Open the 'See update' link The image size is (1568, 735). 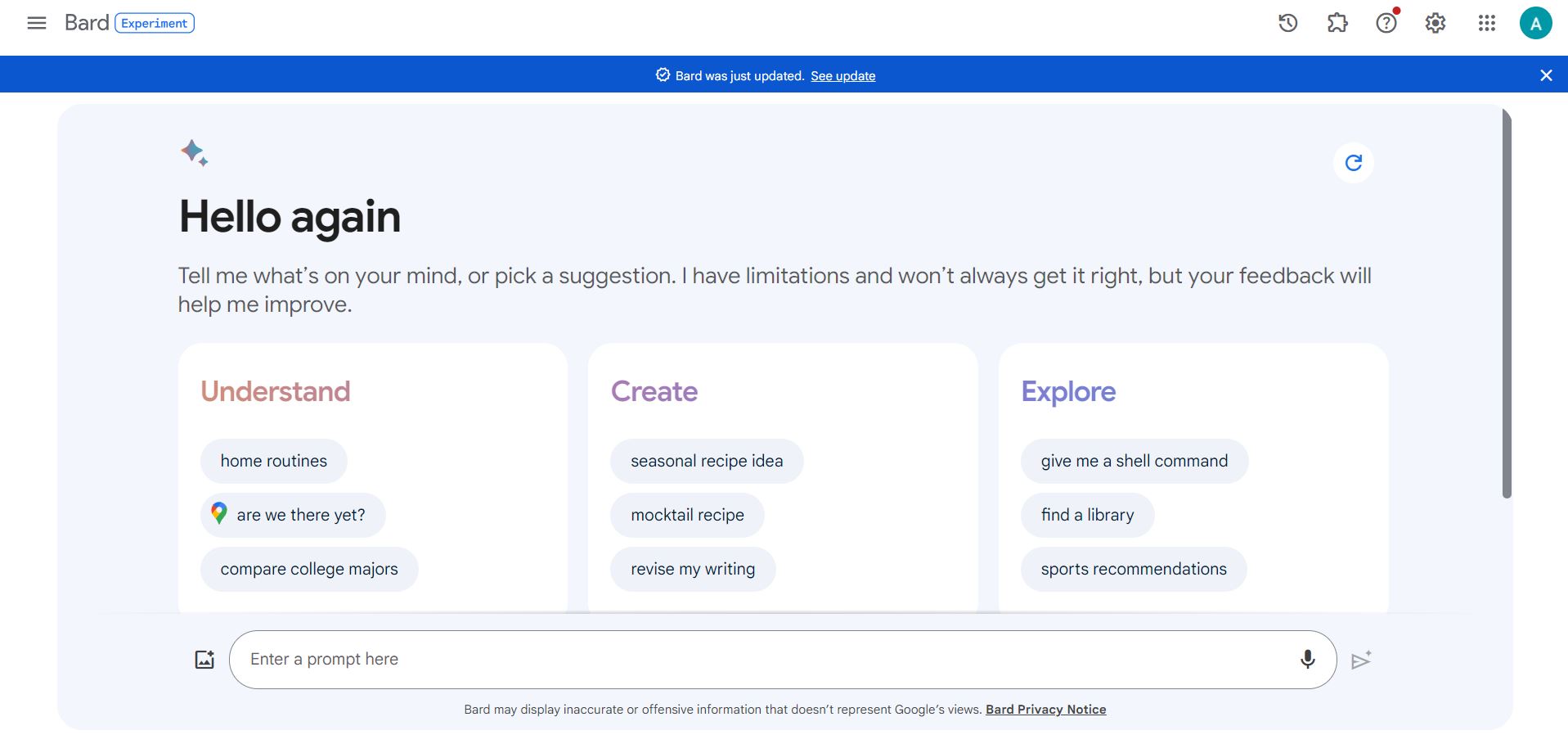[x=842, y=75]
